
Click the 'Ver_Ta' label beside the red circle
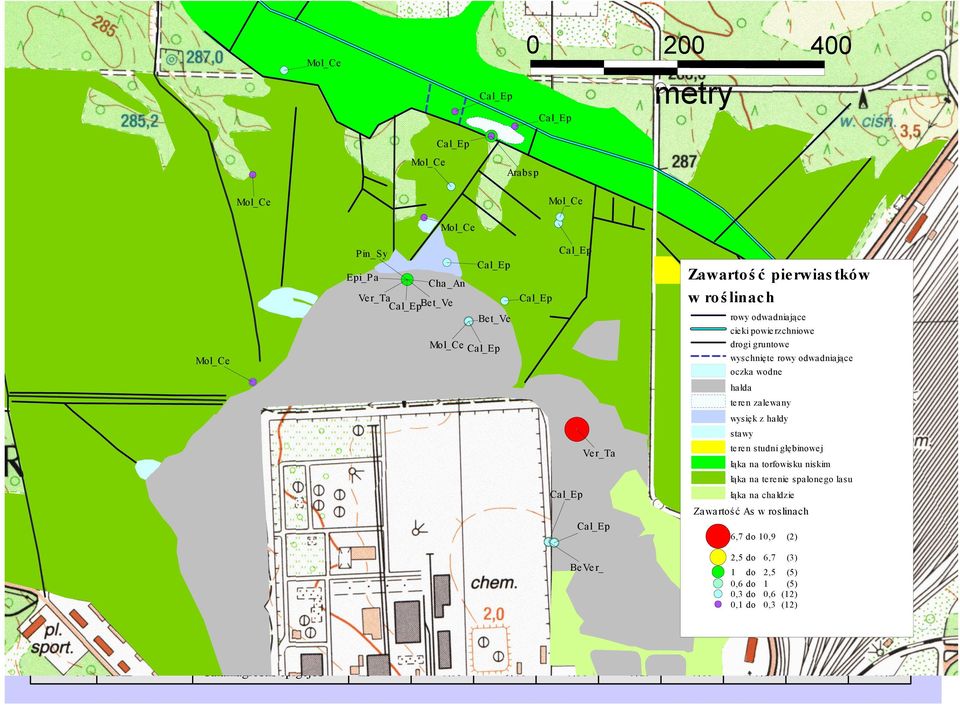click(x=599, y=453)
